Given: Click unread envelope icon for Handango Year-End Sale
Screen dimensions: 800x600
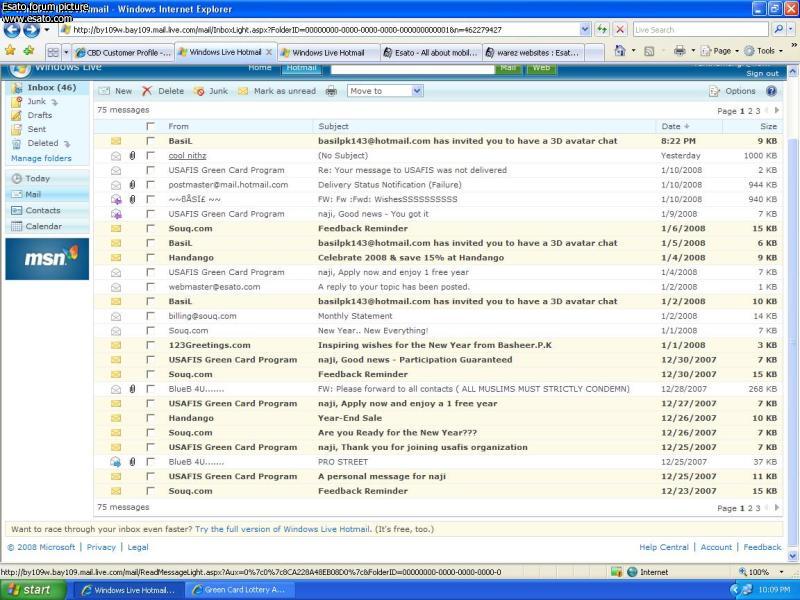Looking at the screenshot, I should coord(116,418).
